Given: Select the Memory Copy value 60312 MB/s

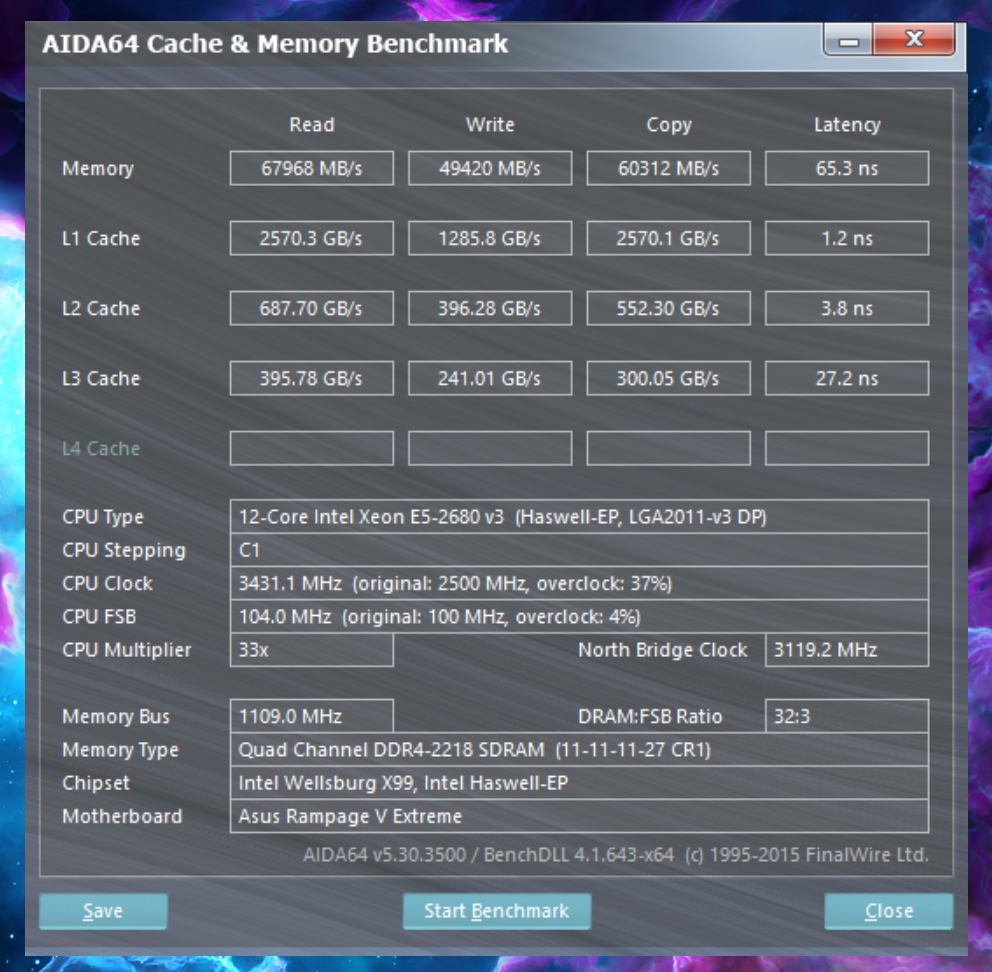Looking at the screenshot, I should pos(668,168).
